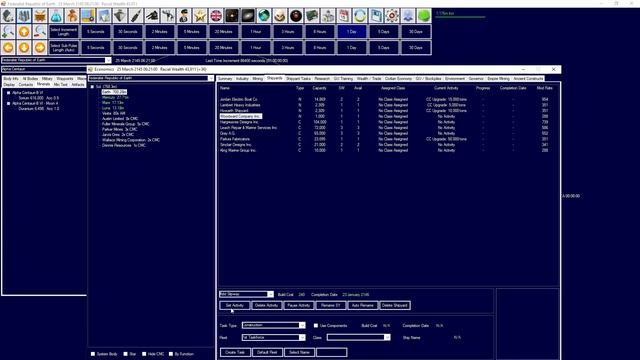Screen dimensions: 640x360
Task: Click the Auto Rename button
Action: (363, 305)
